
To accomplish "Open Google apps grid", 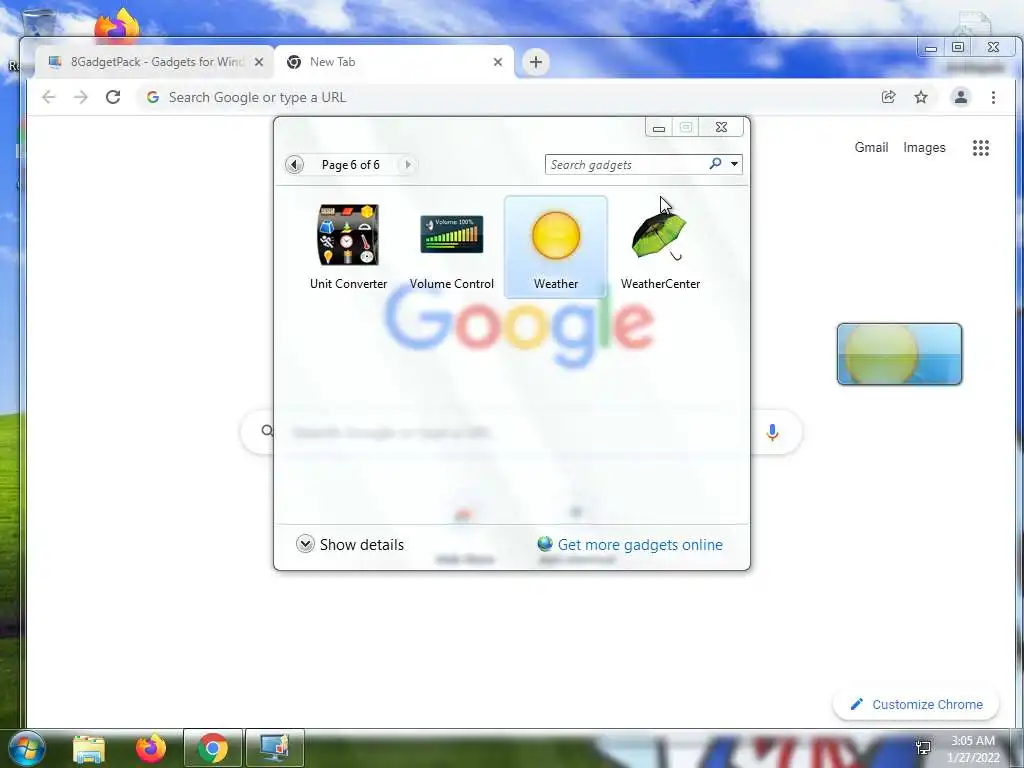I will point(980,148).
